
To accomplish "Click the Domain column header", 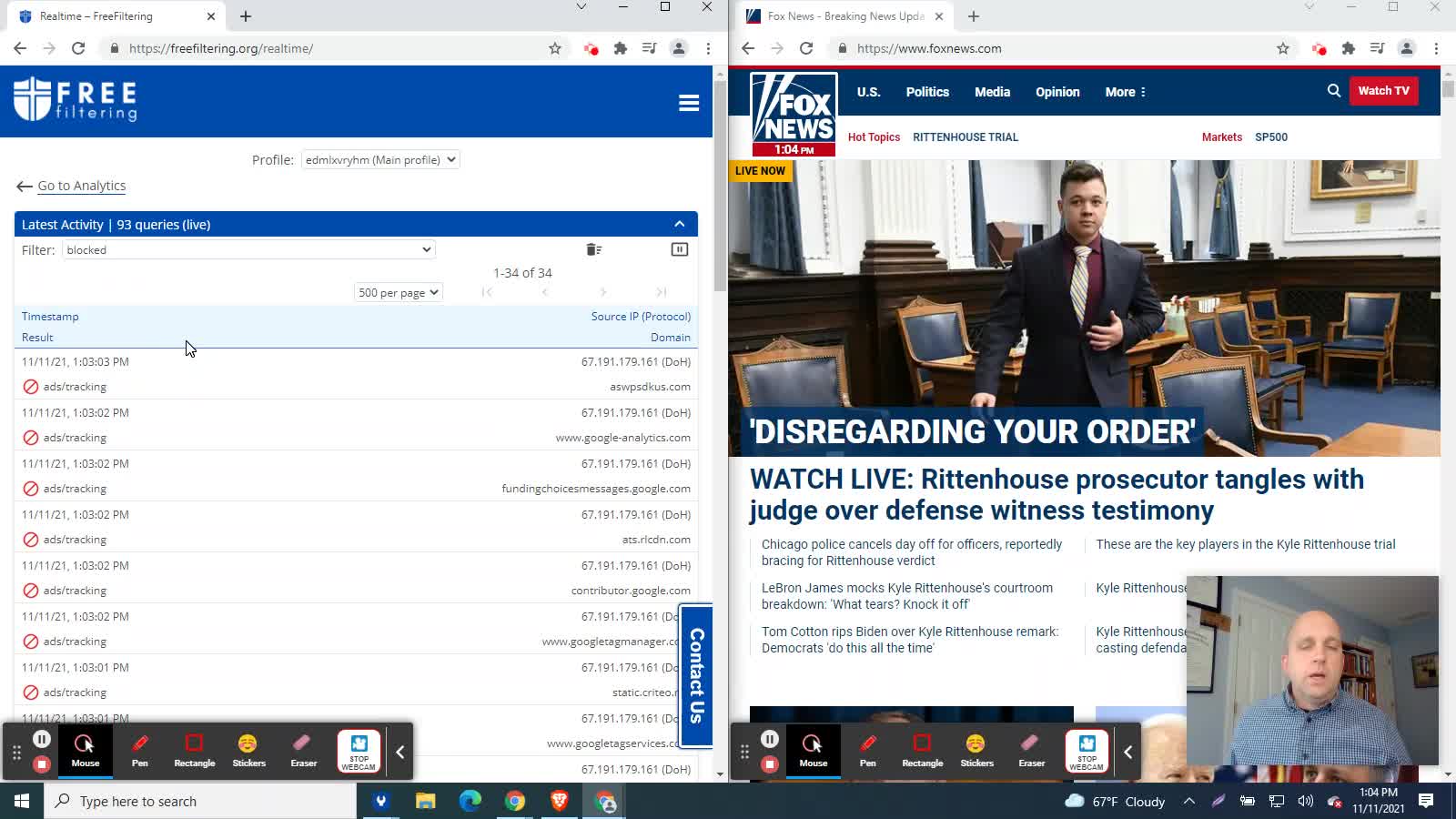I will pos(671,338).
